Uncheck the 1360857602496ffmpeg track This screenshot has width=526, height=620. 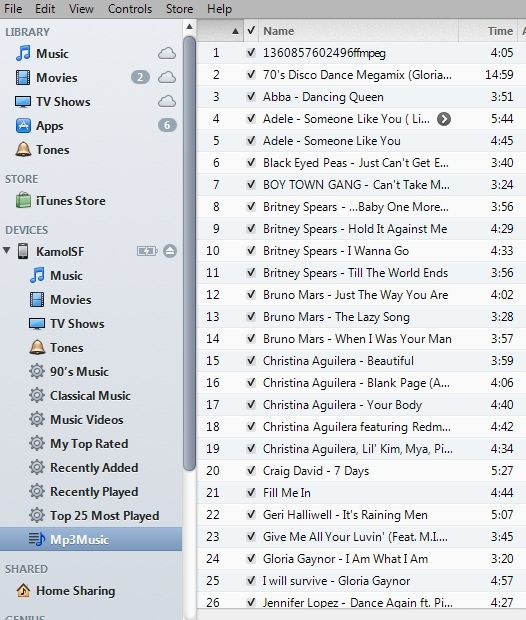click(251, 53)
